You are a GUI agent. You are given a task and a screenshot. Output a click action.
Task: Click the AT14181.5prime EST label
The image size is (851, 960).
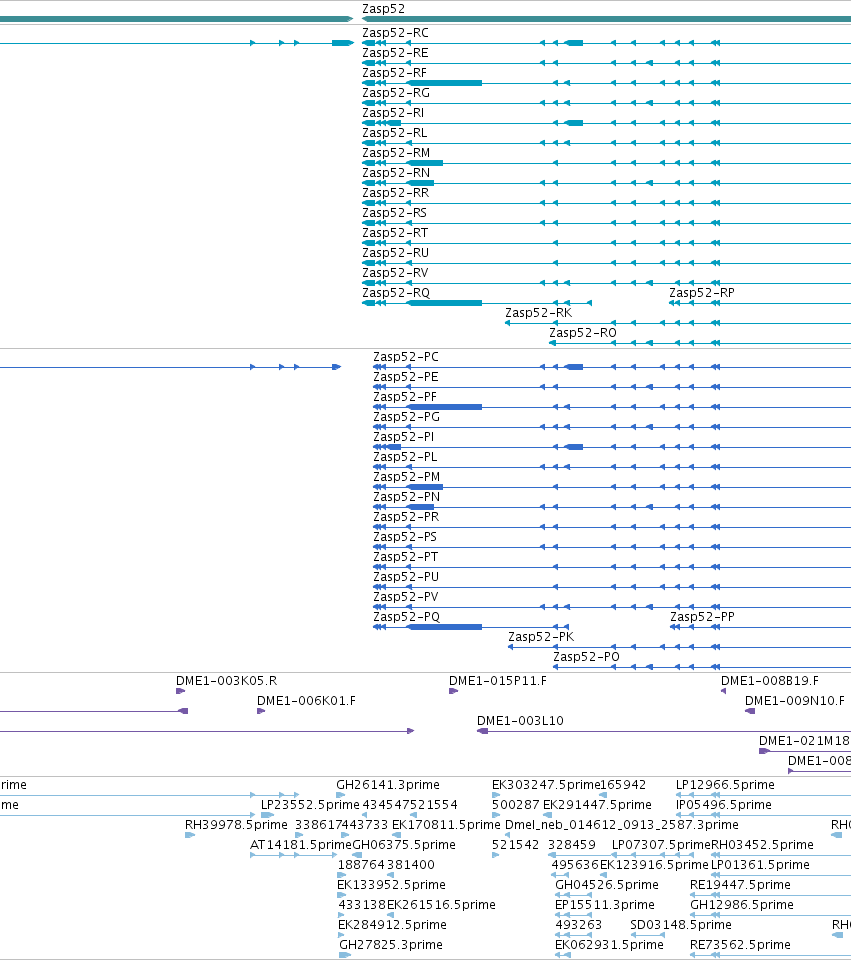301,845
